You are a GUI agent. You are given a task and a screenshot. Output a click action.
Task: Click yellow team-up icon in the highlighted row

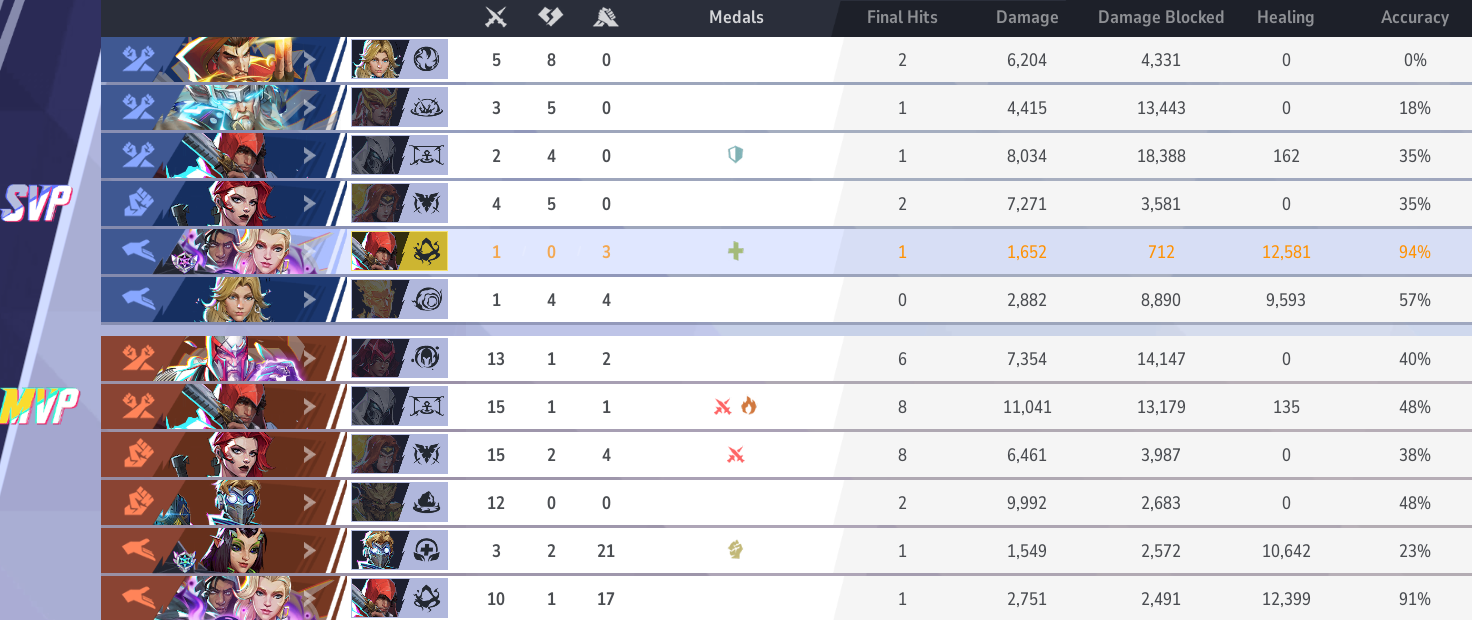(x=428, y=251)
